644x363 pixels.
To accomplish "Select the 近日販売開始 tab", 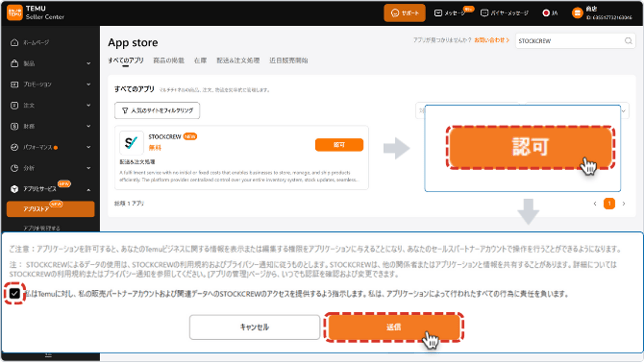I will (x=288, y=60).
